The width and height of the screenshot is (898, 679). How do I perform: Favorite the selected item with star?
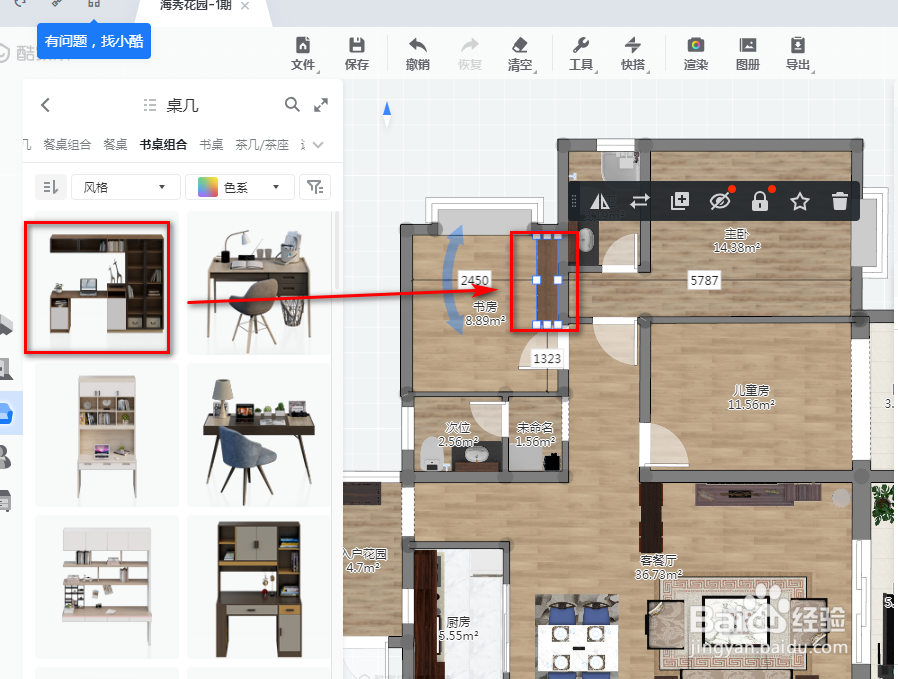coord(799,201)
